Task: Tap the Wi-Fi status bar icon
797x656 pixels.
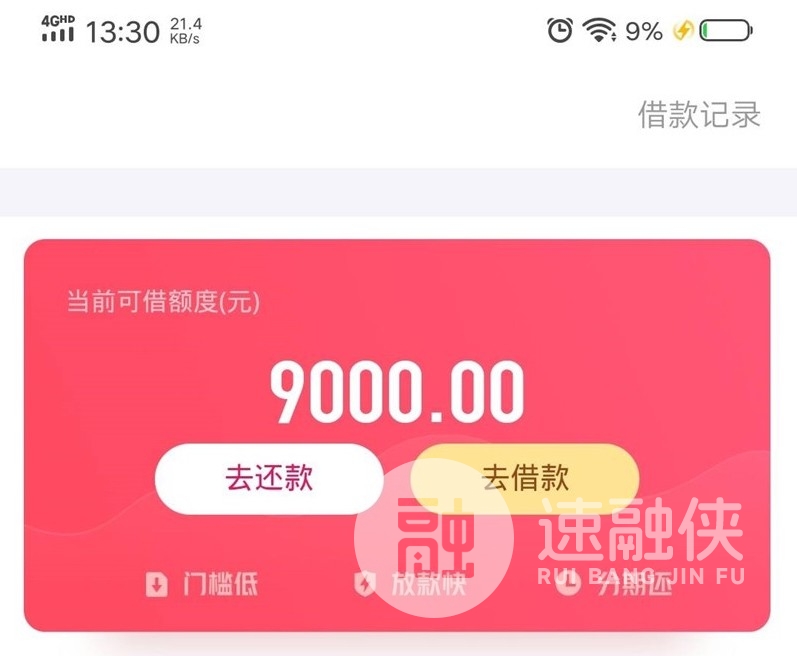Action: coord(599,30)
